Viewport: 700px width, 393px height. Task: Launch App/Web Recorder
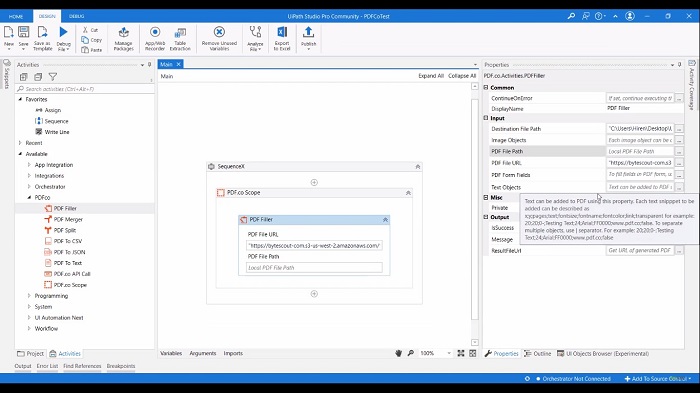coord(155,38)
